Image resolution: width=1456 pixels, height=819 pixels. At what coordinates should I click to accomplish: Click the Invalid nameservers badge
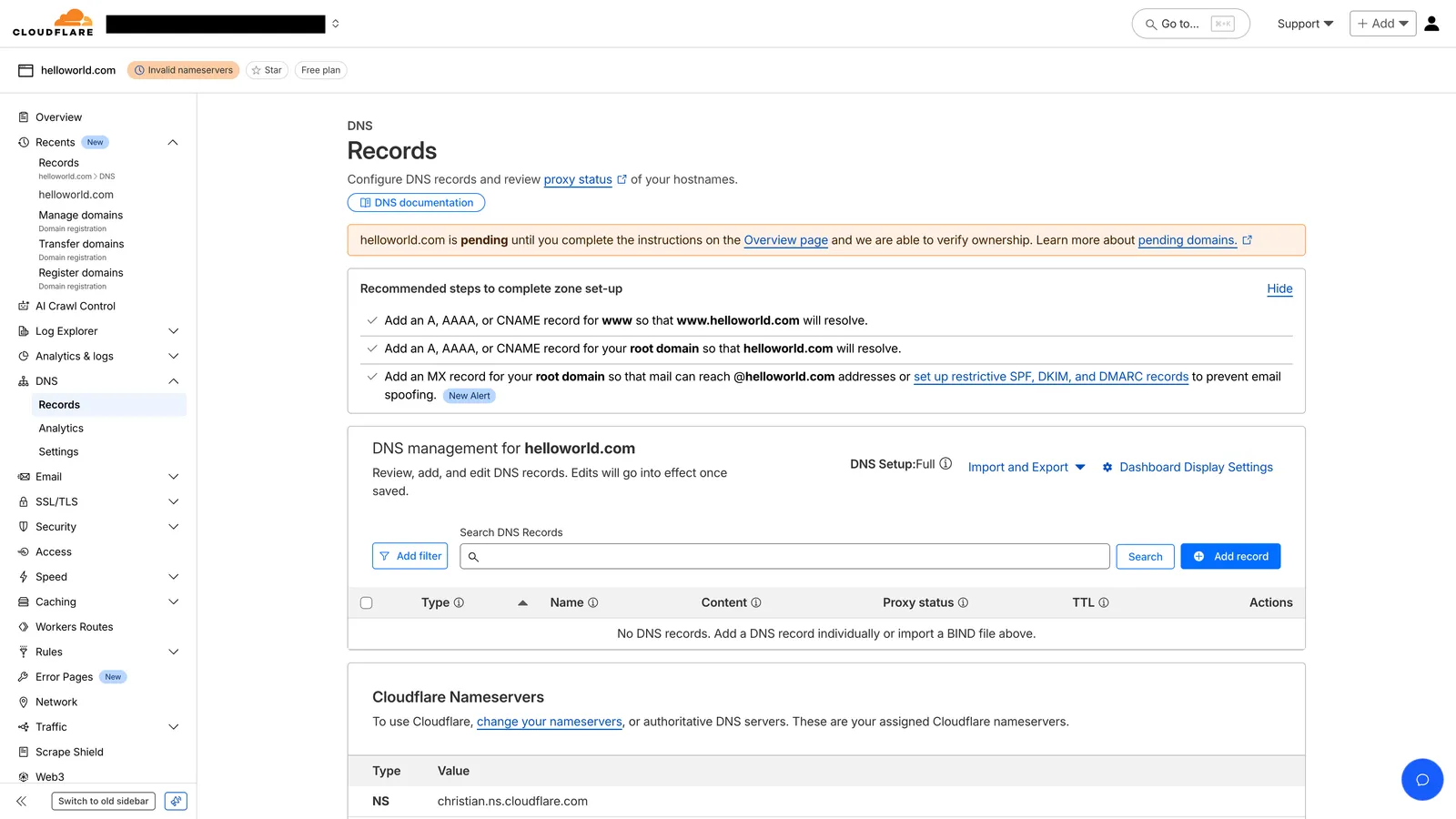coord(183,70)
